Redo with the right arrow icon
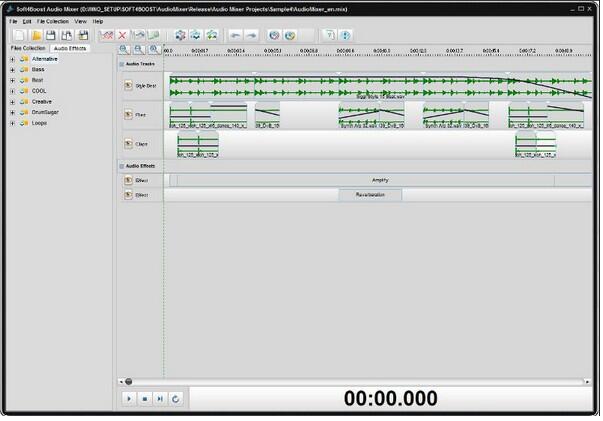The image size is (603, 421). pyautogui.click(x=251, y=35)
